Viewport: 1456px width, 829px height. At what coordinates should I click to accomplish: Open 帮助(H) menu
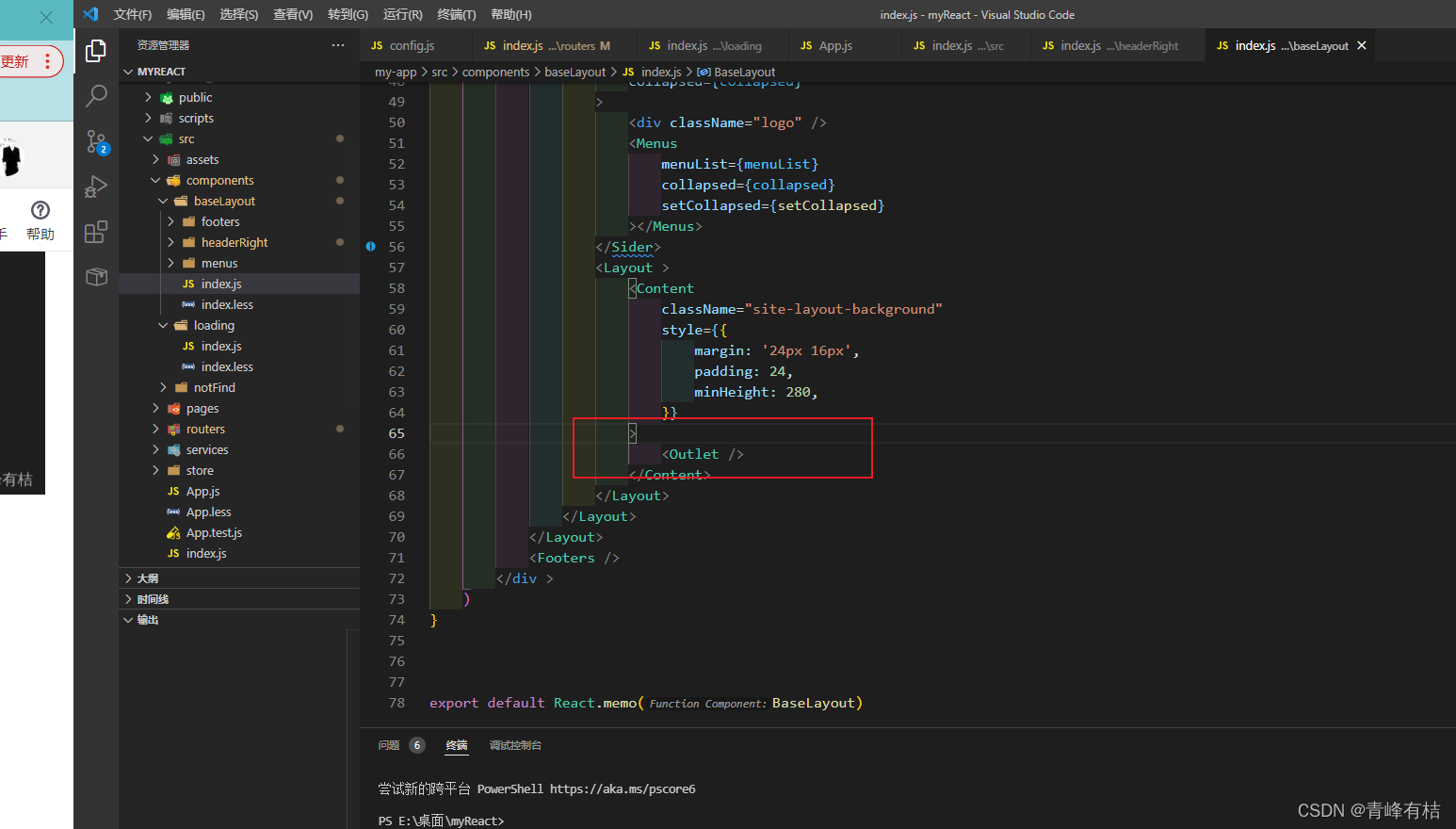coord(511,14)
